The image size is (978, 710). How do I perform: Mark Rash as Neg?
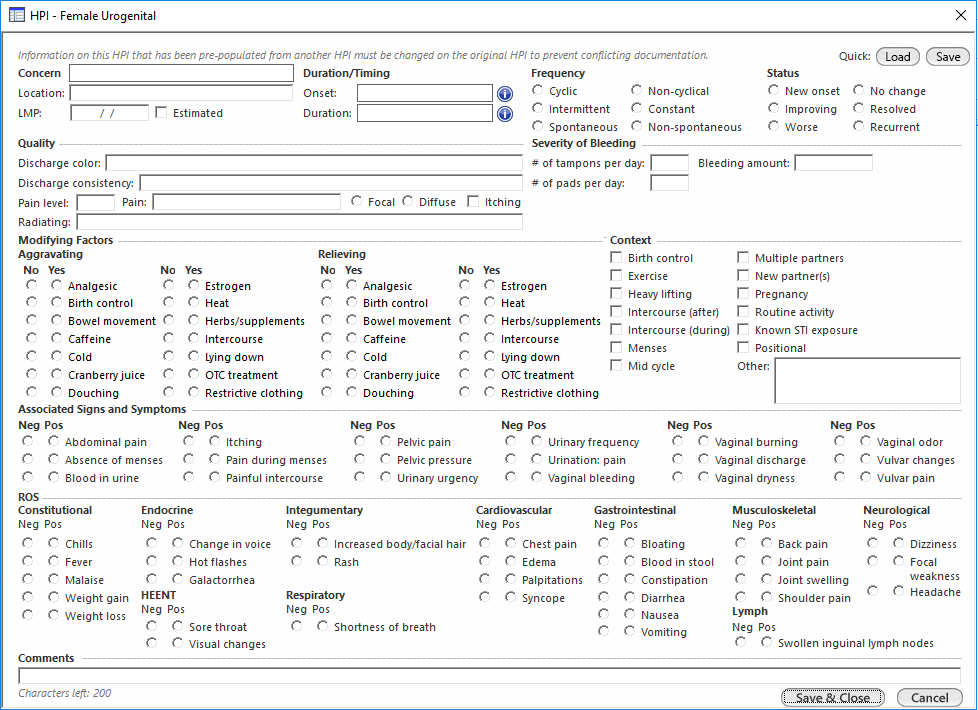pyautogui.click(x=296, y=561)
